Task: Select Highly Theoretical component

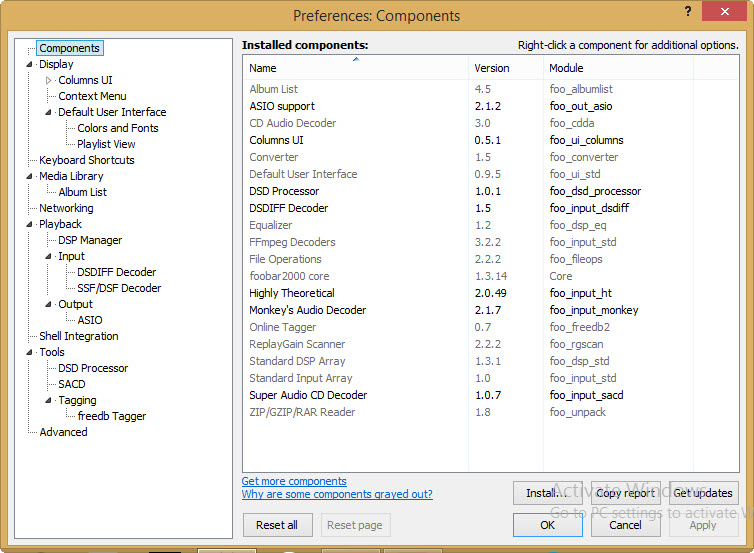Action: [490, 293]
